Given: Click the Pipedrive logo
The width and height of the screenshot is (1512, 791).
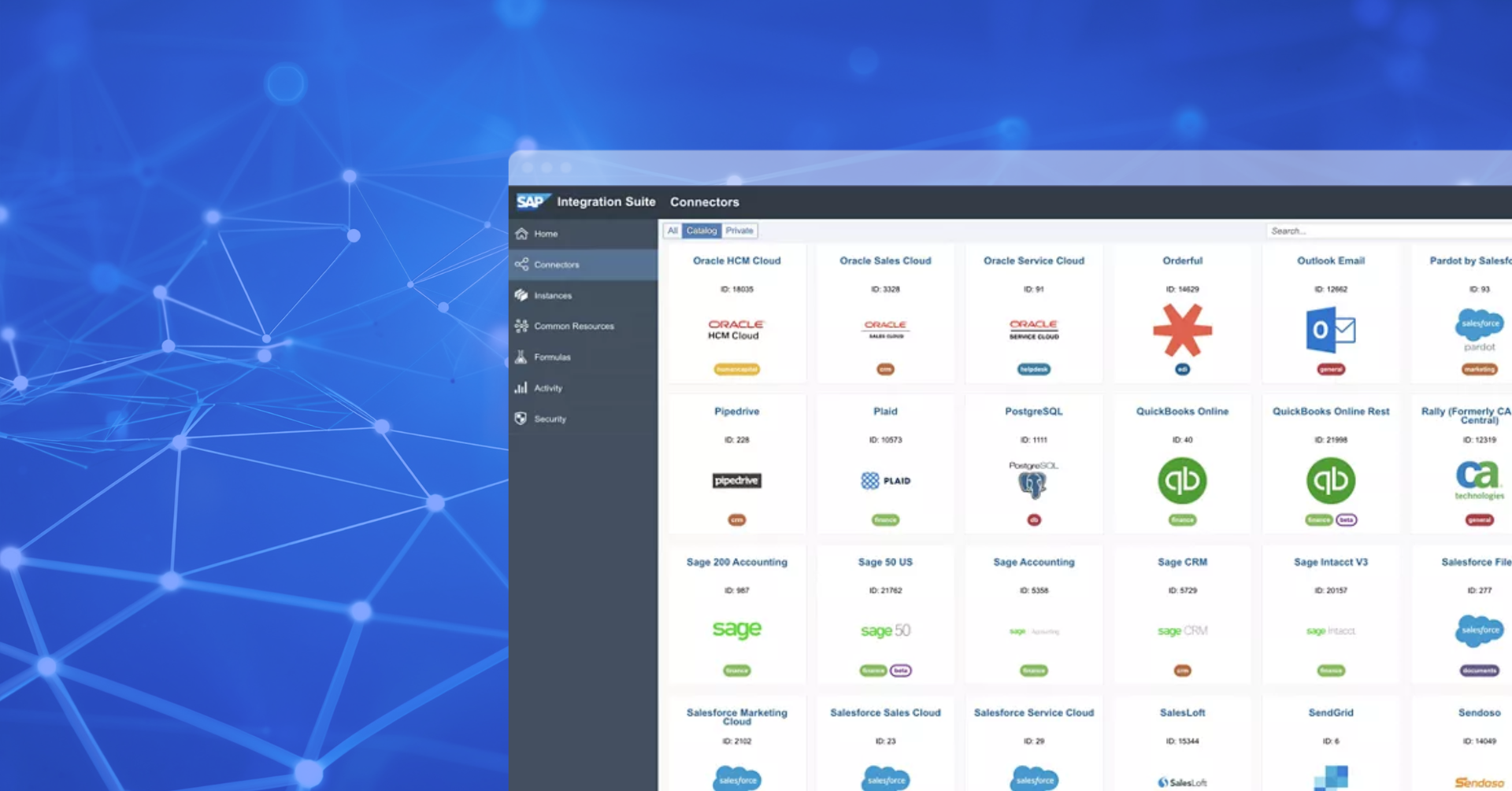Looking at the screenshot, I should point(736,481).
